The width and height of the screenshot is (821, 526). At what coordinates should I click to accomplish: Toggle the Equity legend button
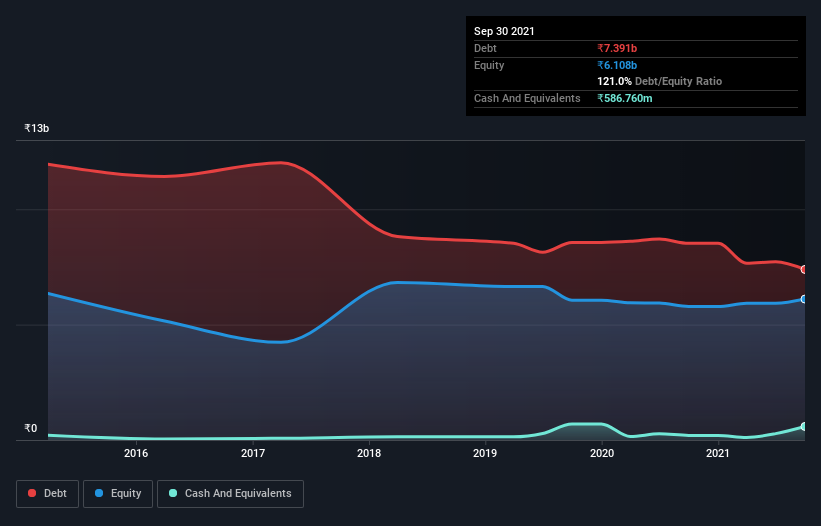(x=118, y=494)
